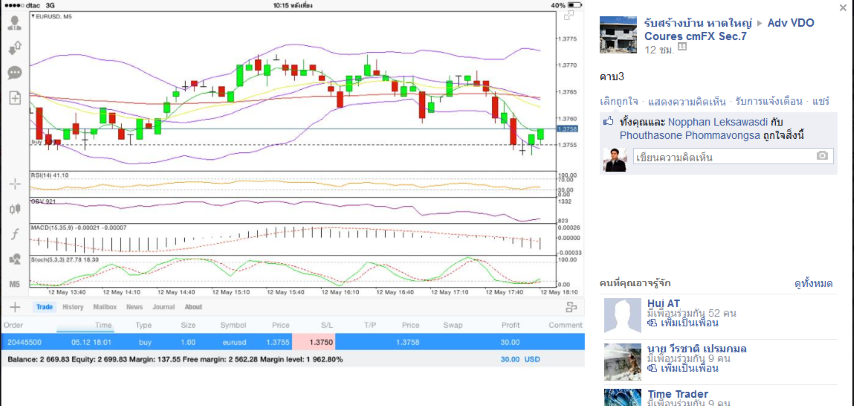
Task: Click the privacy icon next to 12 ชม.
Action: (682, 47)
